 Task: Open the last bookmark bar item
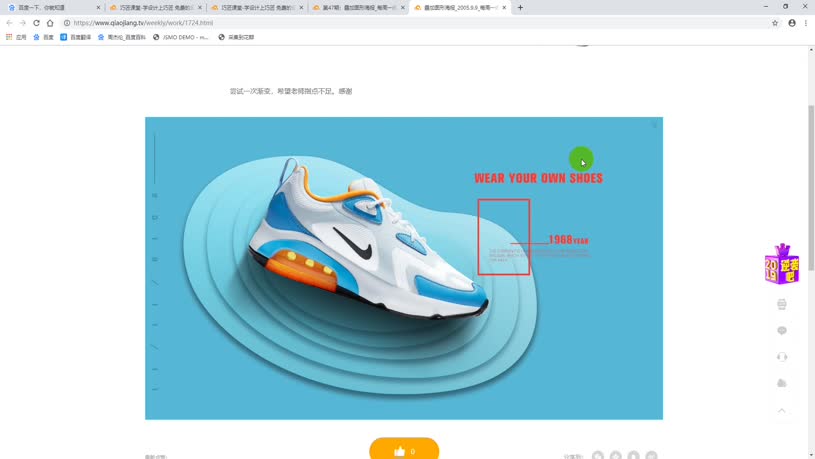236,37
